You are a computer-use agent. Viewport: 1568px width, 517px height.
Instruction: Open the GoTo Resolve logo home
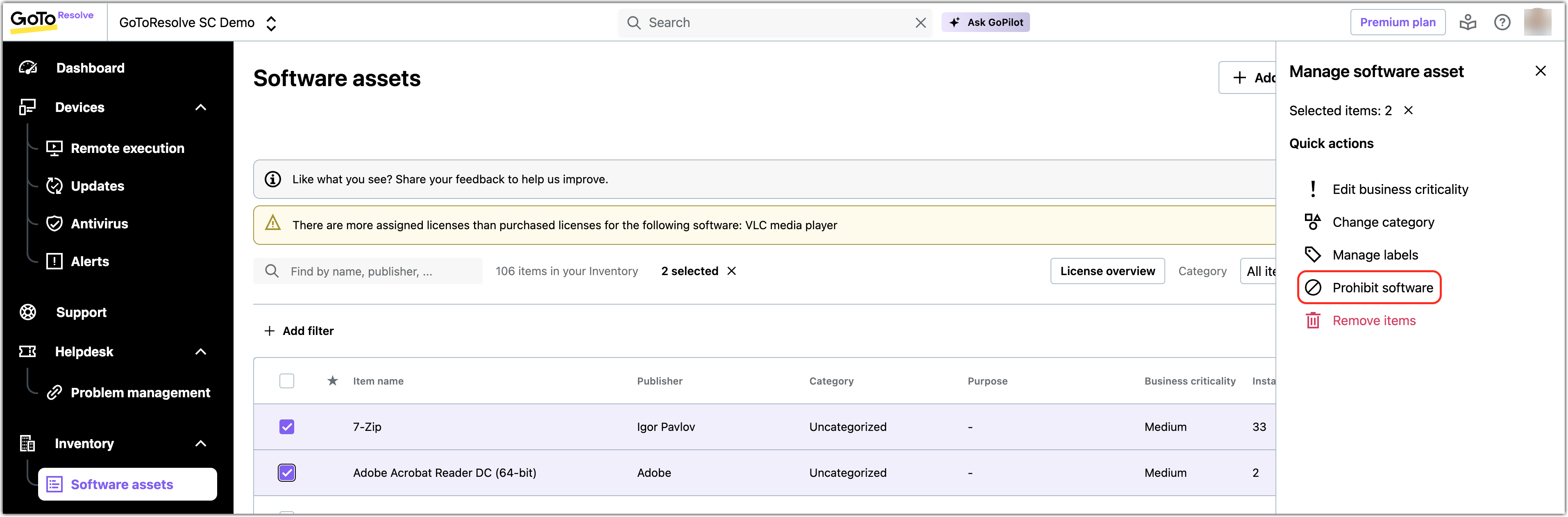pyautogui.click(x=52, y=21)
